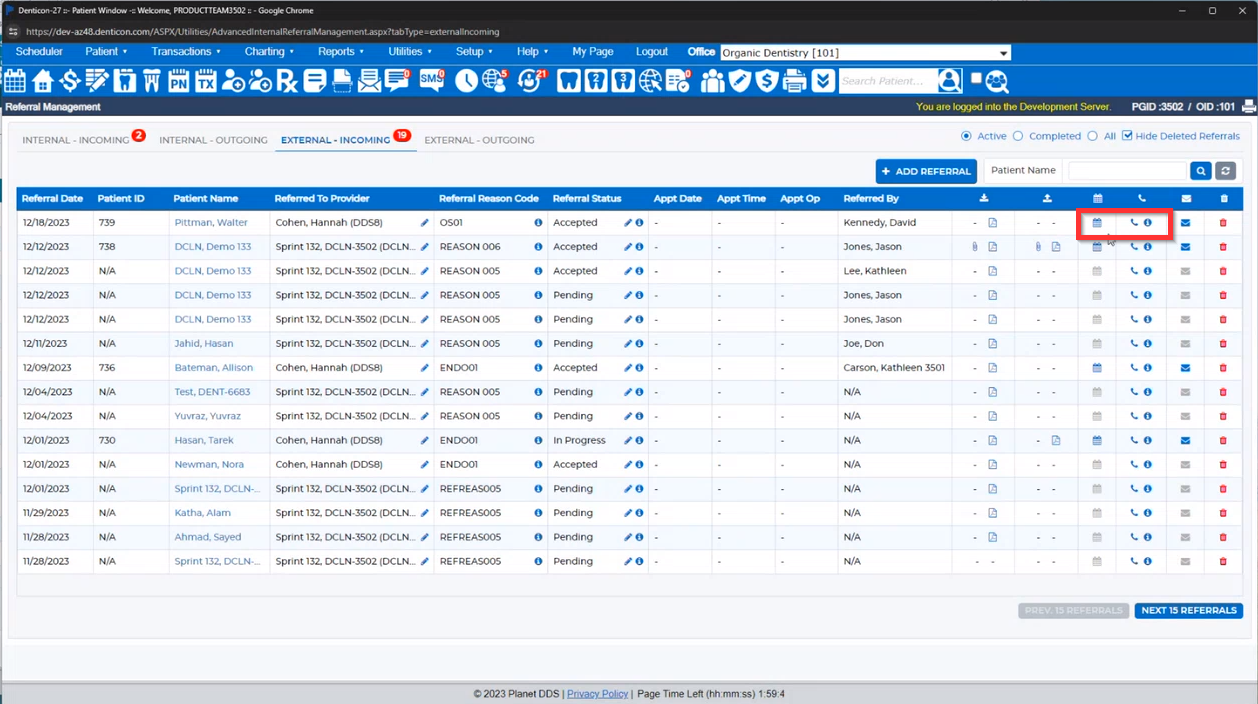Viewport: 1258px width, 704px height.
Task: Click the TX treatment plan toolbar icon
Action: point(206,81)
